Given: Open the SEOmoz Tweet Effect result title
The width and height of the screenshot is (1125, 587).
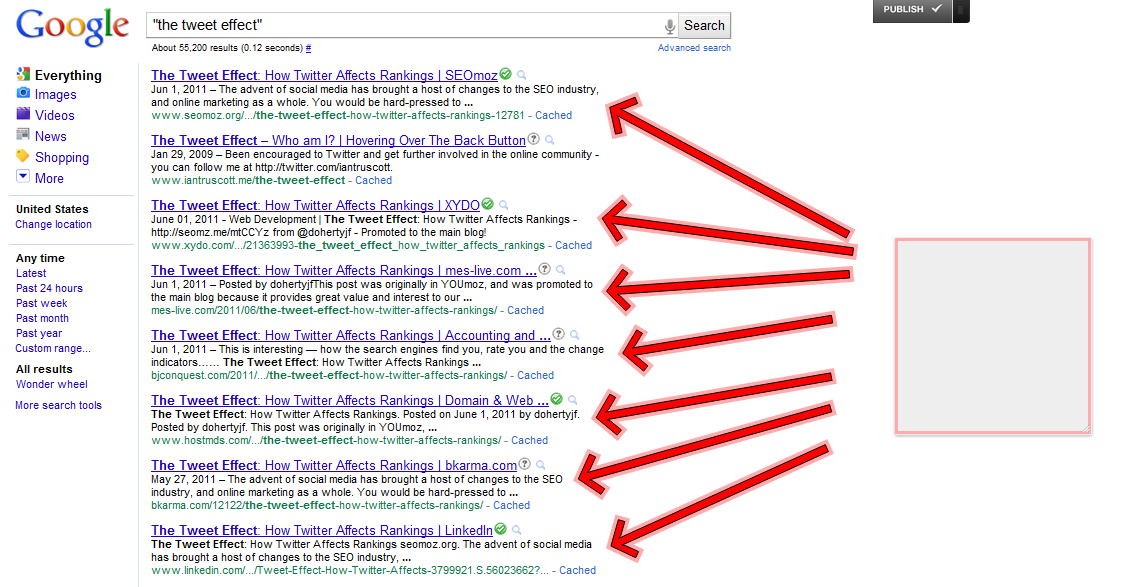Looking at the screenshot, I should pyautogui.click(x=324, y=75).
